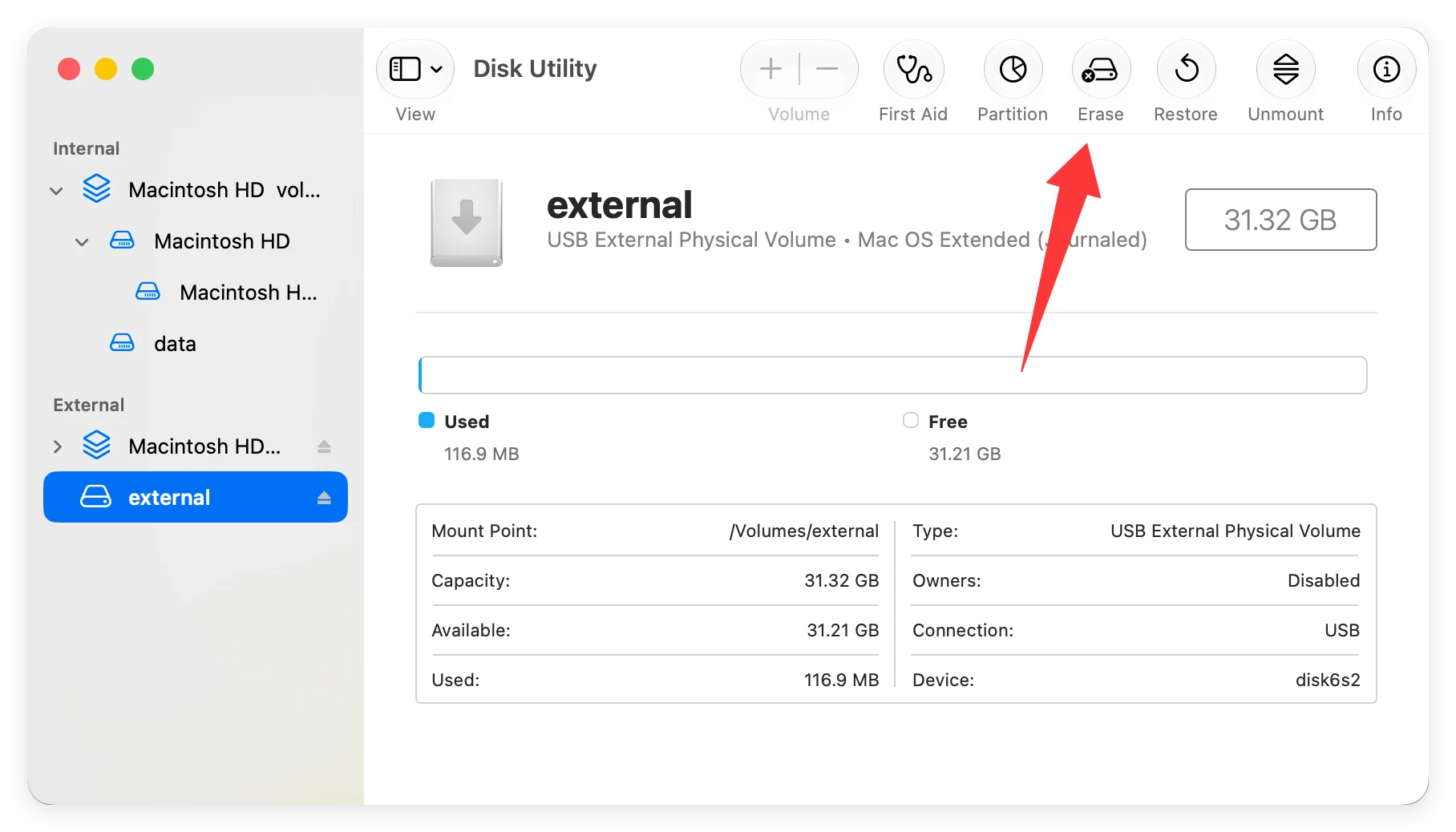Click the Restore circular arrow icon
Image resolution: width=1456 pixels, height=832 pixels.
(1186, 70)
